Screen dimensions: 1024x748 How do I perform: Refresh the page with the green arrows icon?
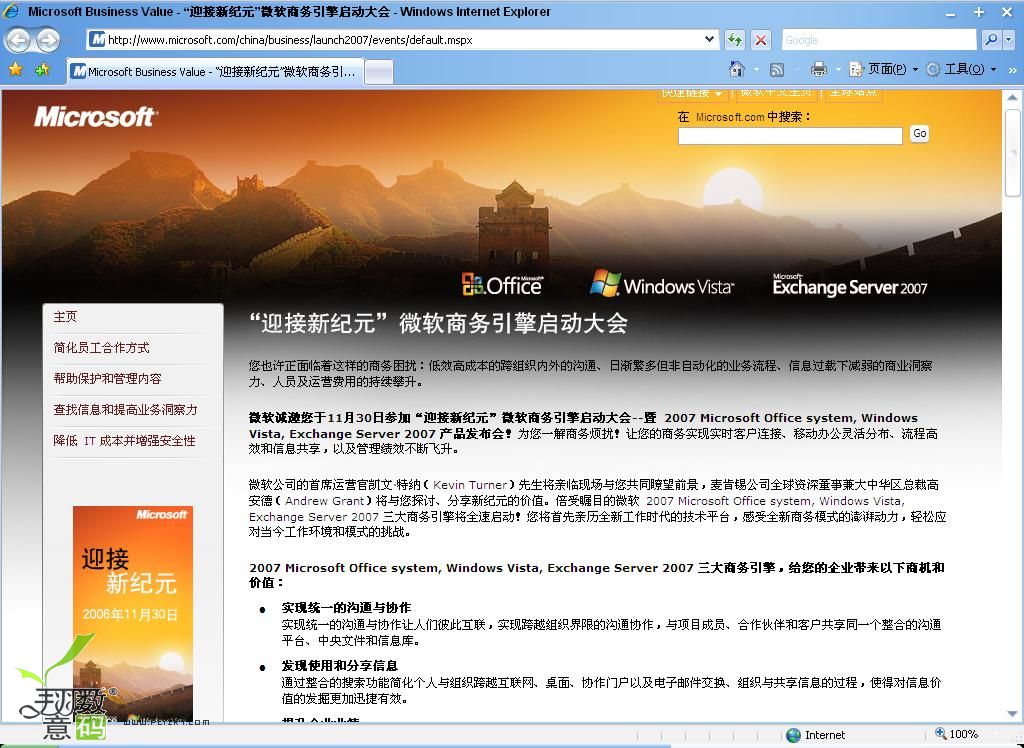coord(735,40)
